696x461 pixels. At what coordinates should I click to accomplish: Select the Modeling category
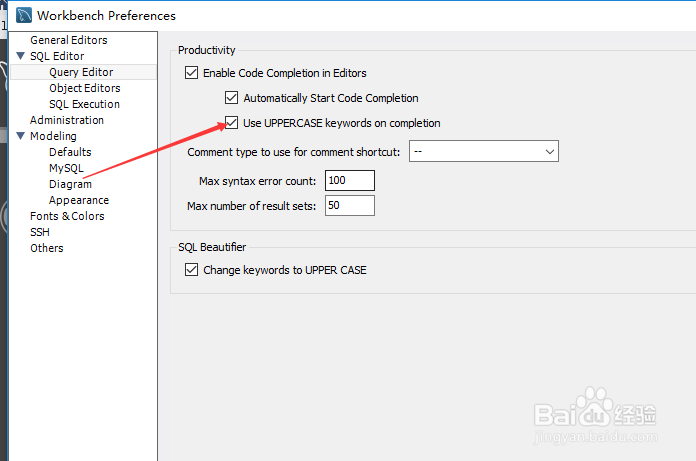point(53,136)
